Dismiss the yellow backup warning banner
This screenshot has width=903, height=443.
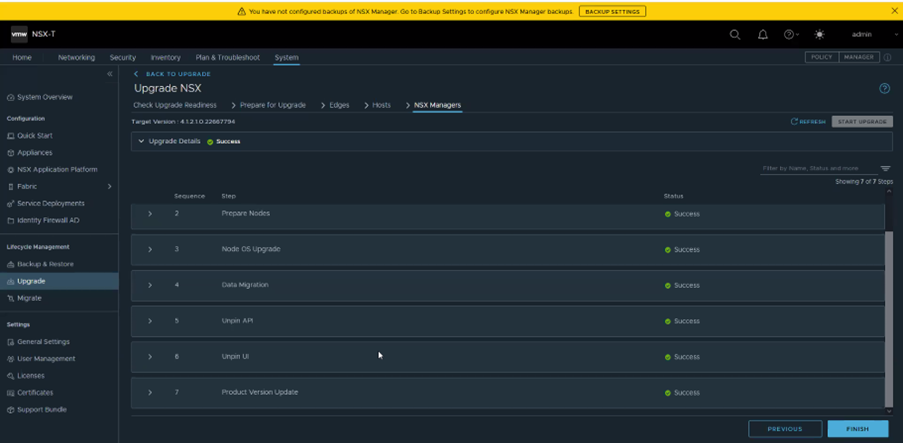click(894, 11)
